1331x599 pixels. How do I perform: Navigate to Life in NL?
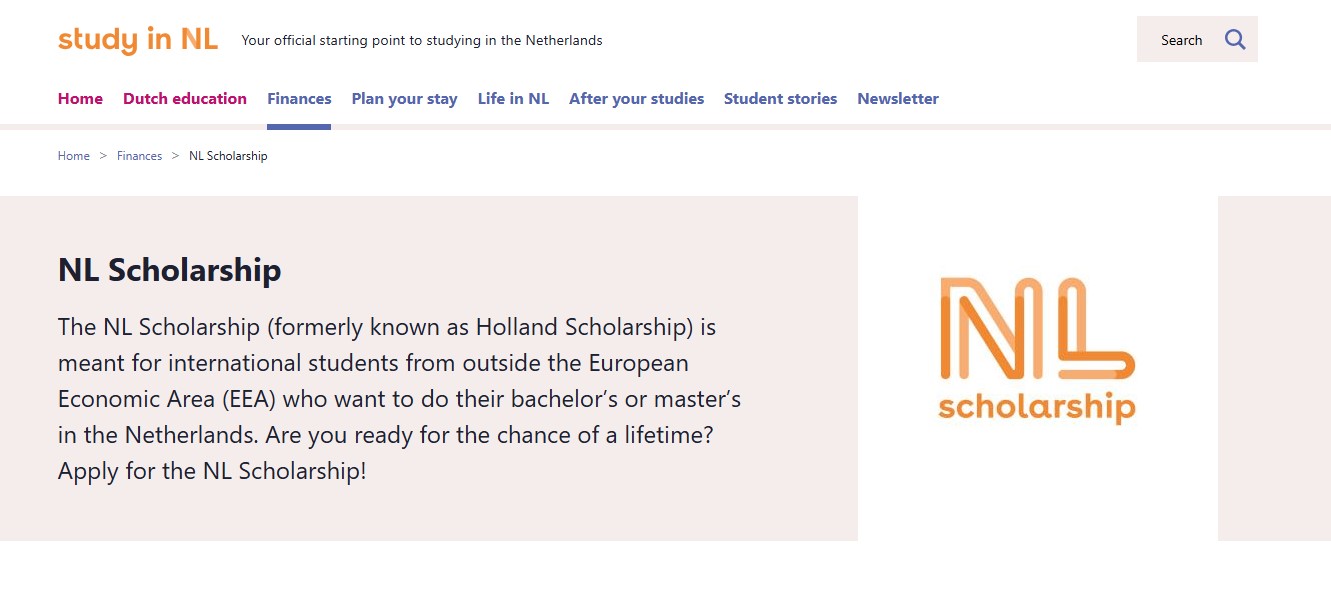click(513, 99)
